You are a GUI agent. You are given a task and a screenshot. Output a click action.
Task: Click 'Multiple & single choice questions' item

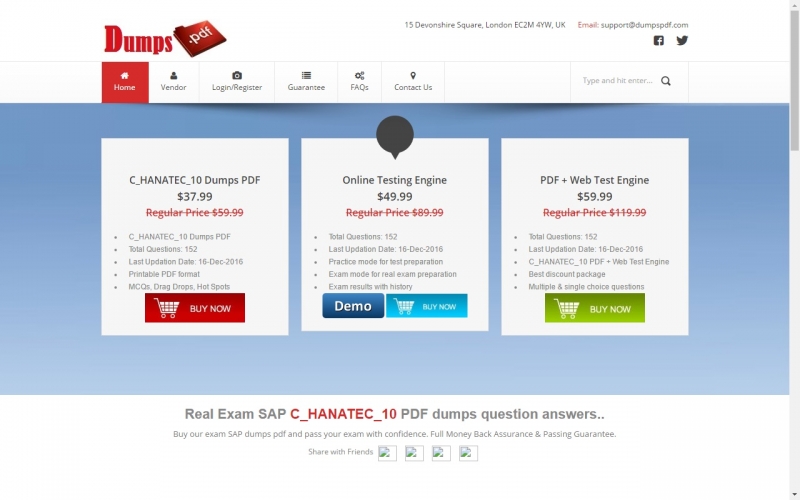(586, 287)
